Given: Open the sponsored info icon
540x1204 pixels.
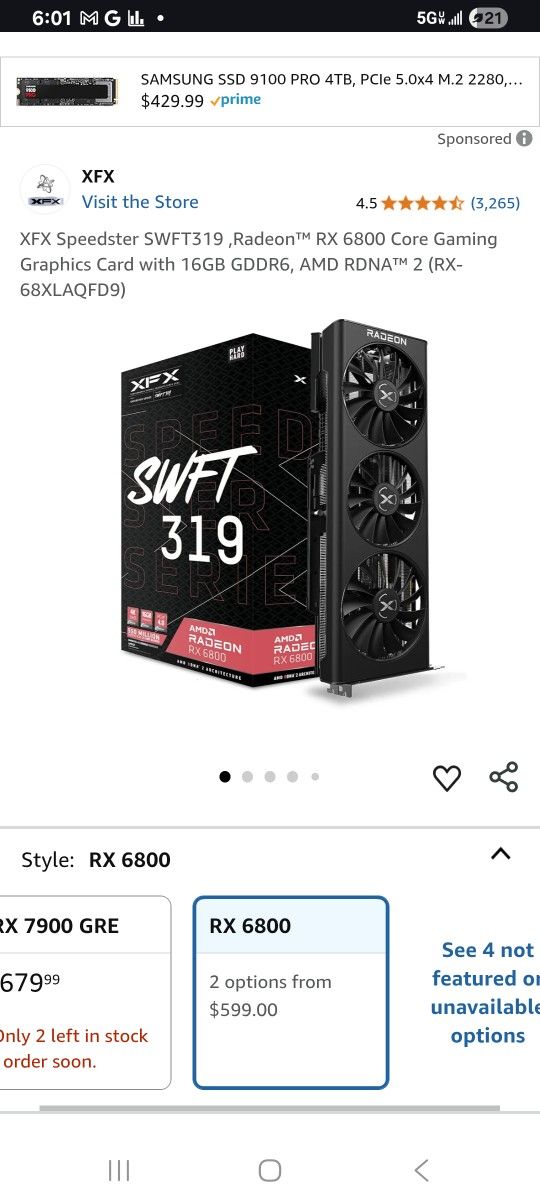Looking at the screenshot, I should coord(524,139).
